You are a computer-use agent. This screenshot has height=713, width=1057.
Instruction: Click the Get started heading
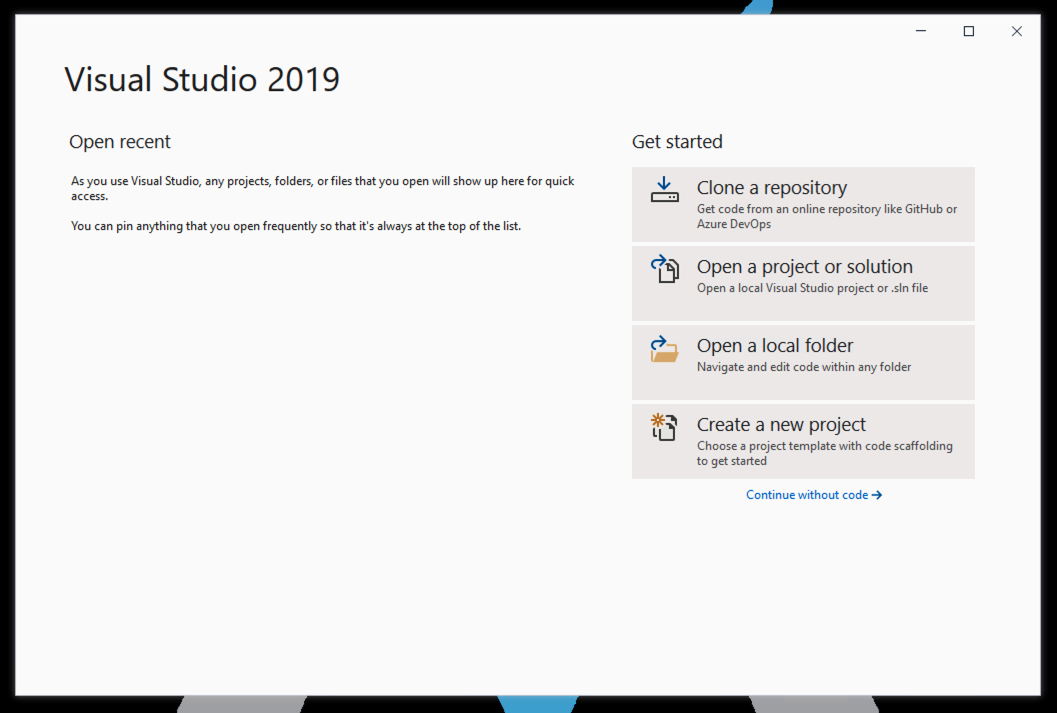[677, 142]
